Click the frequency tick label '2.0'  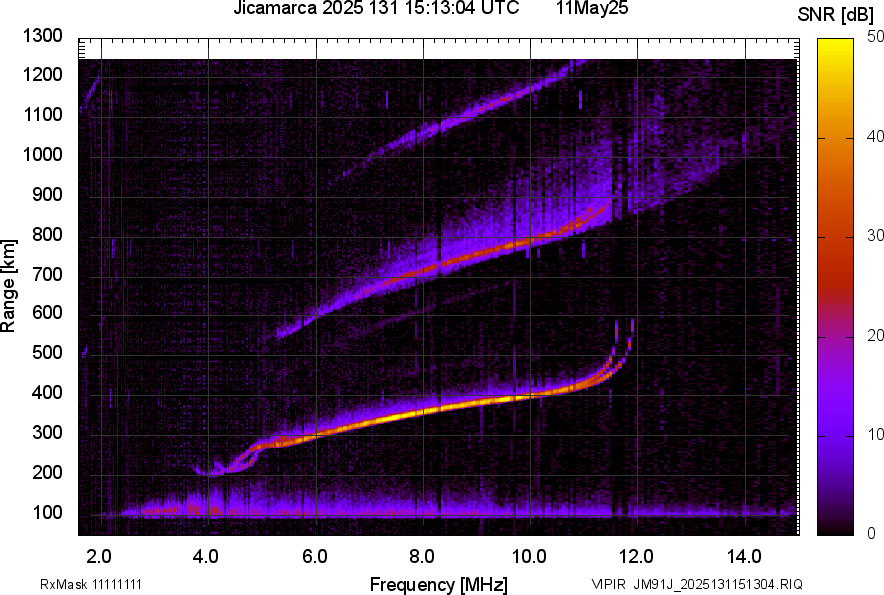pos(100,556)
